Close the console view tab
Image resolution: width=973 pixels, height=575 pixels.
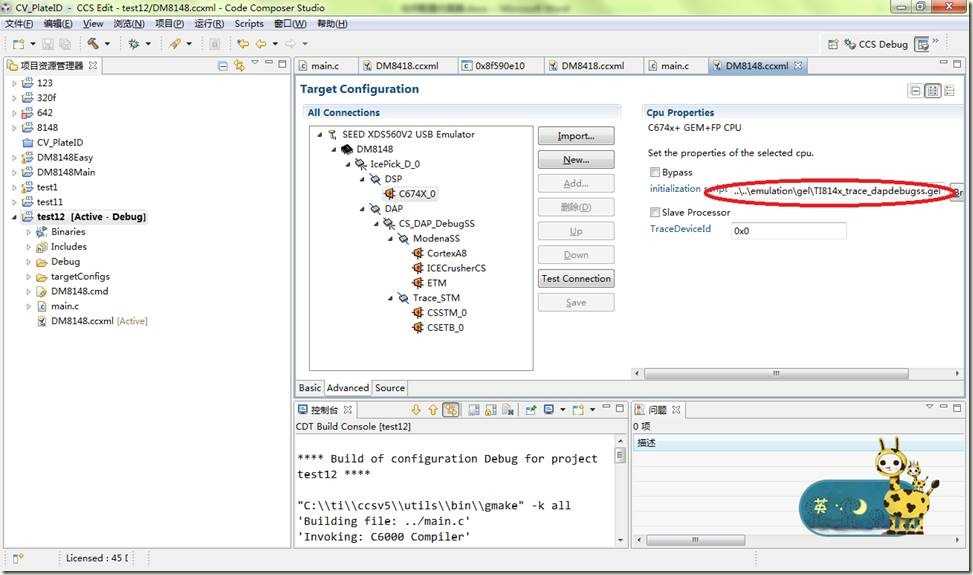(x=348, y=410)
